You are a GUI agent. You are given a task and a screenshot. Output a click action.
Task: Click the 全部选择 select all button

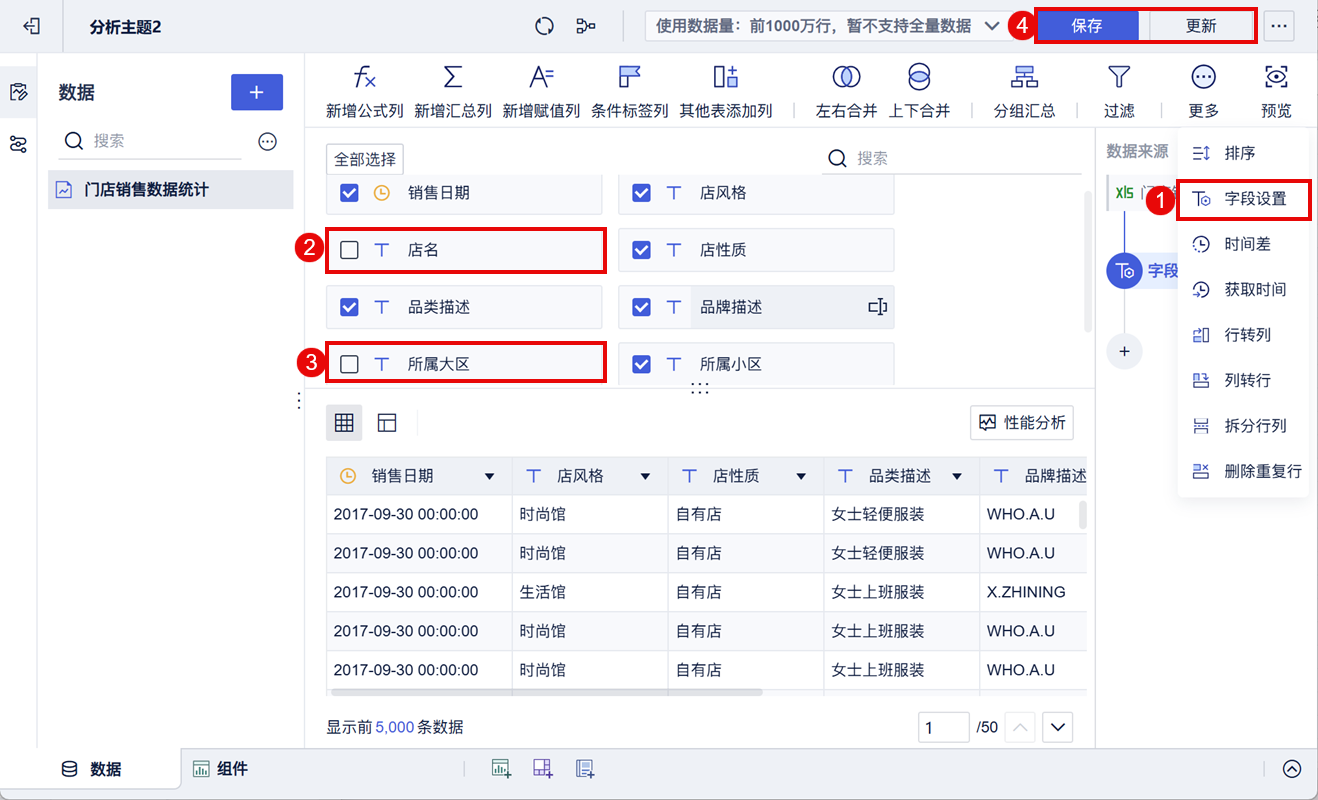click(x=364, y=158)
